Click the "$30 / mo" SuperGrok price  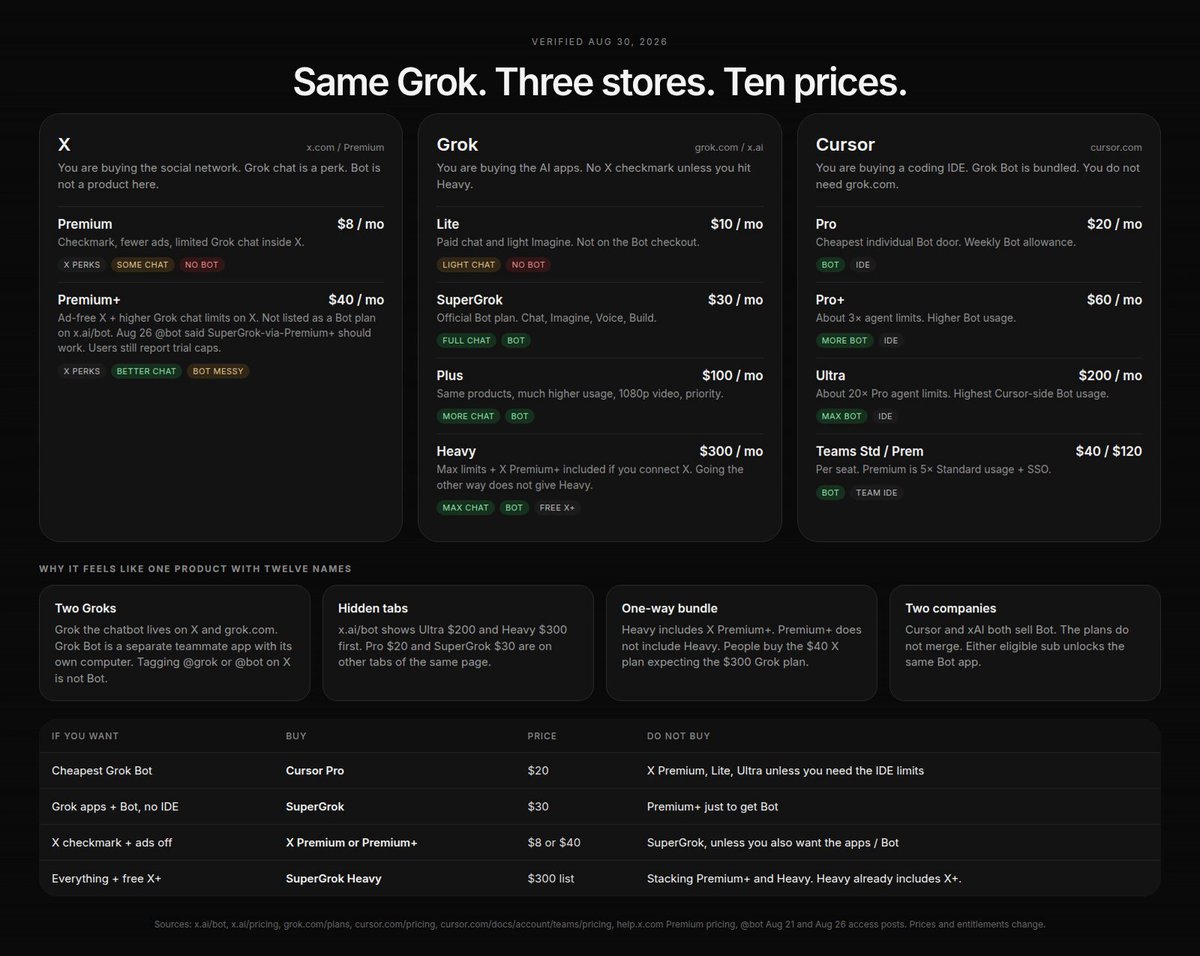click(736, 300)
